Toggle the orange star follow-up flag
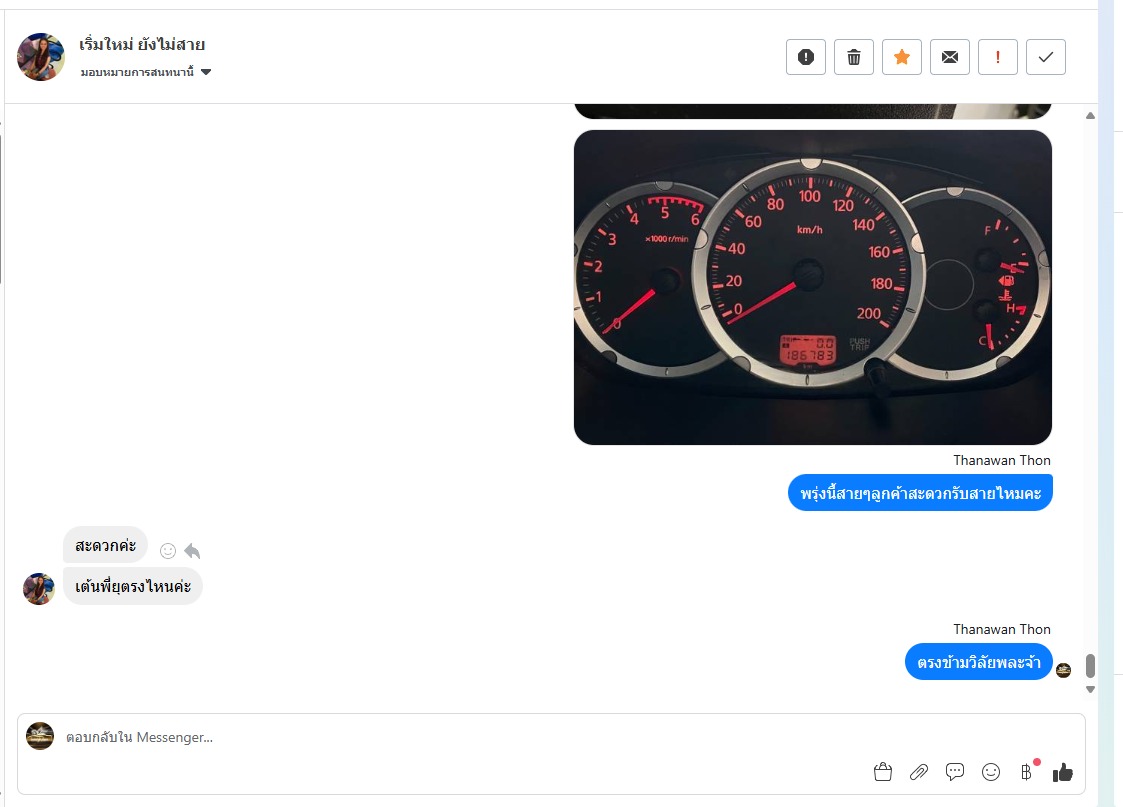 tap(902, 57)
